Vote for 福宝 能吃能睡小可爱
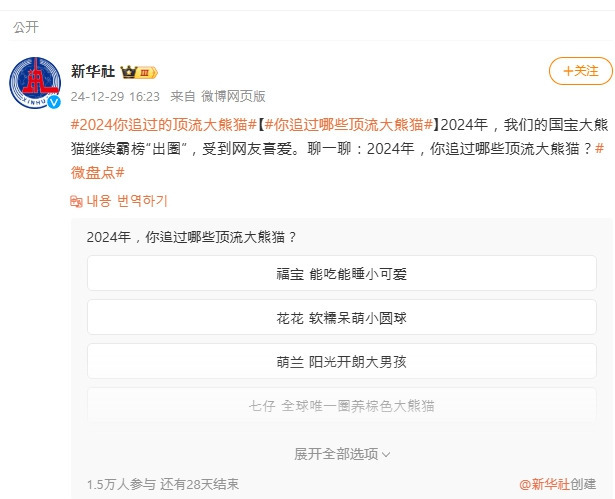Screen dimensions: 615x499 pyautogui.click(x=342, y=273)
